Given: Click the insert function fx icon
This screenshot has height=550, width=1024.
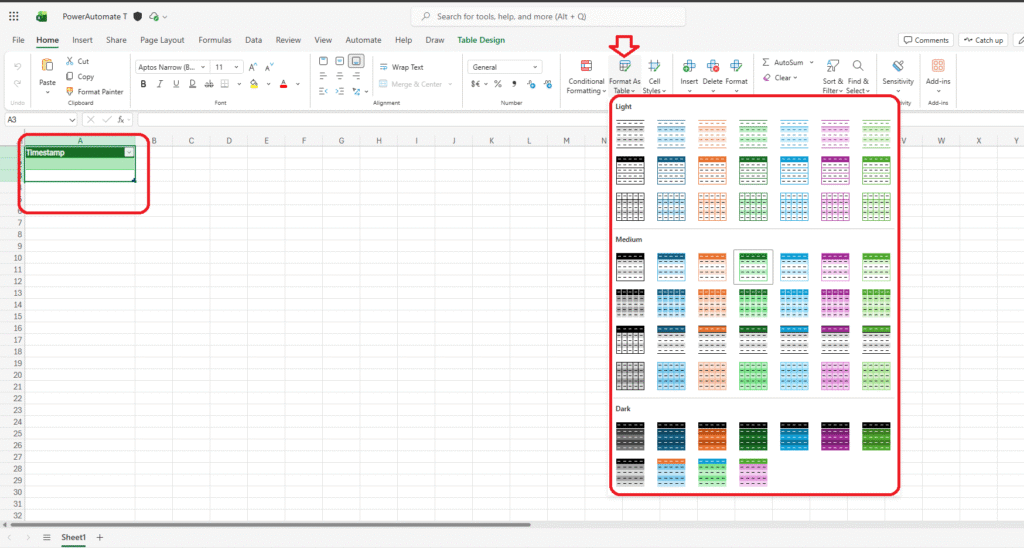Looking at the screenshot, I should coord(121,120).
